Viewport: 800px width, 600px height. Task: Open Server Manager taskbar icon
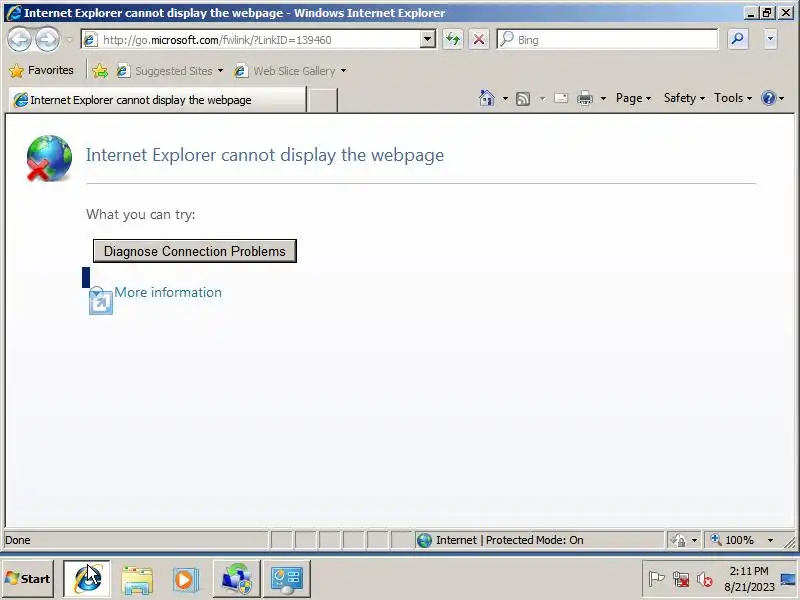coord(287,579)
